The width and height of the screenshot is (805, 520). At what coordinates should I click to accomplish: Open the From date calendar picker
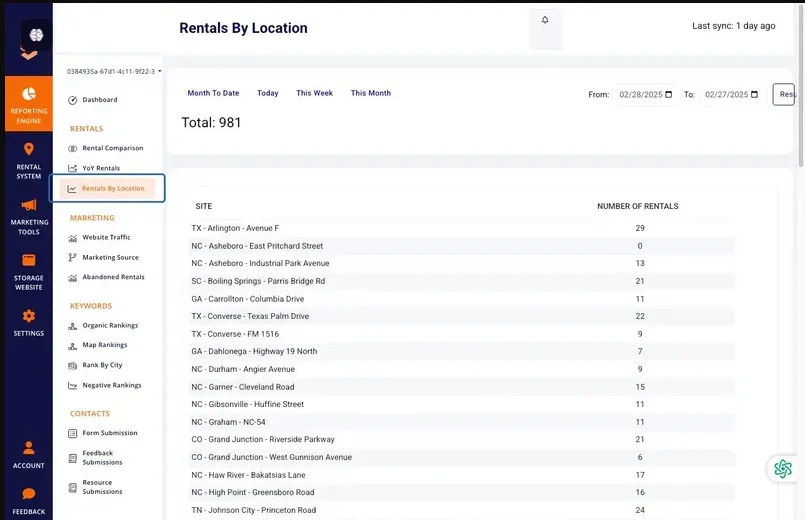(x=668, y=94)
